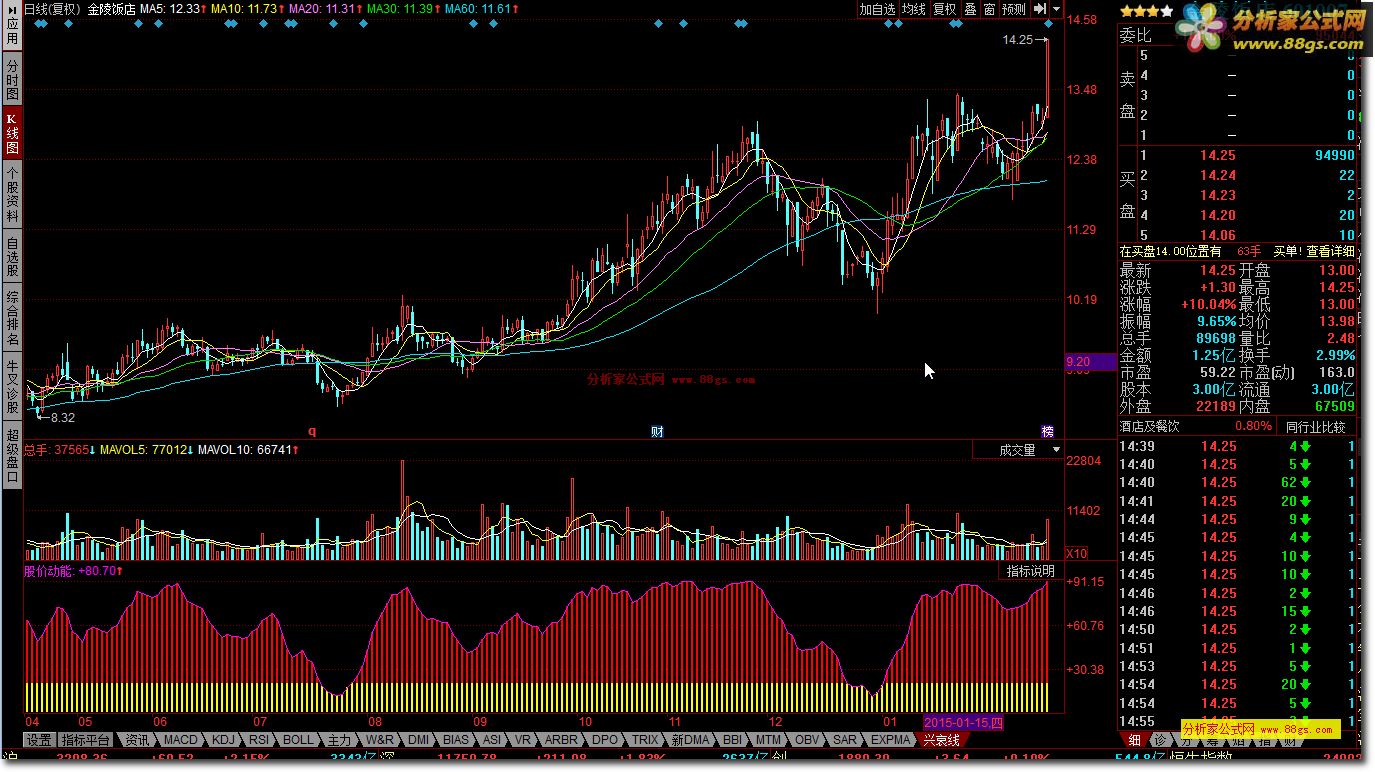Select the 新DMA indicator tab
1375x772 pixels.
pyautogui.click(x=690, y=740)
